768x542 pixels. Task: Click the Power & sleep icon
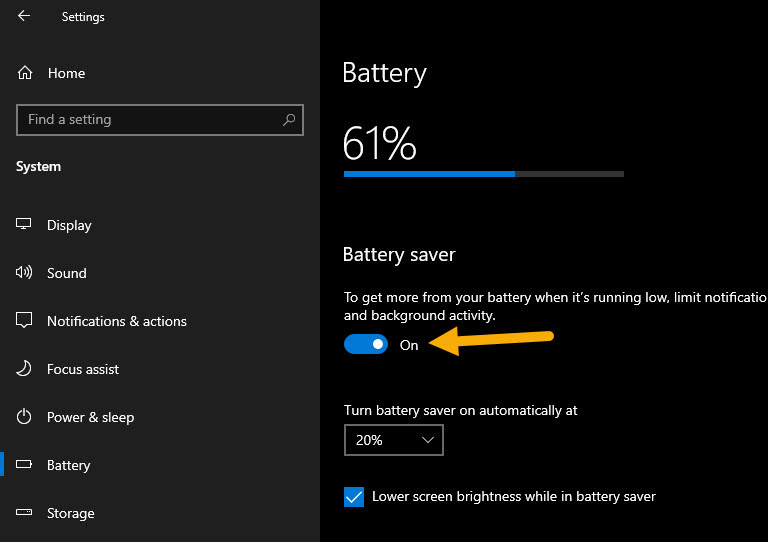pyautogui.click(x=24, y=417)
